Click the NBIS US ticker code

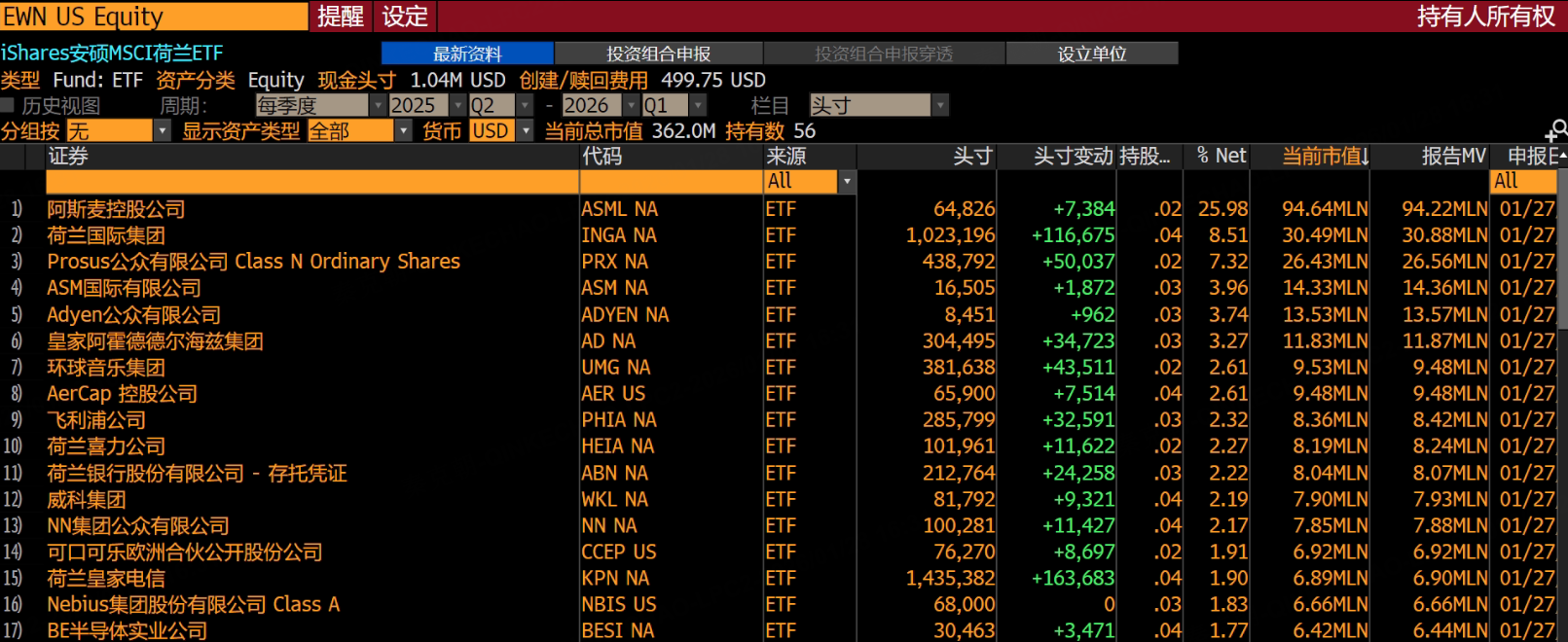pyautogui.click(x=619, y=605)
